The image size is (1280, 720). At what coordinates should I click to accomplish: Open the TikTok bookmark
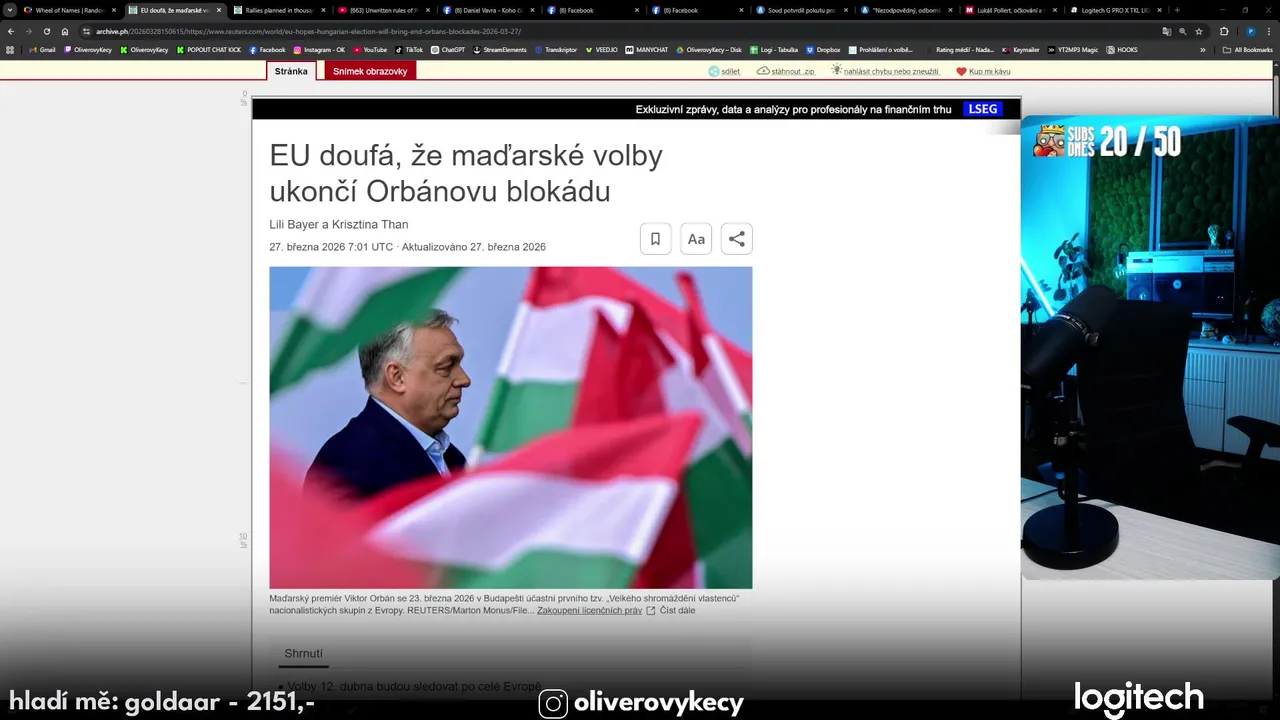[409, 49]
